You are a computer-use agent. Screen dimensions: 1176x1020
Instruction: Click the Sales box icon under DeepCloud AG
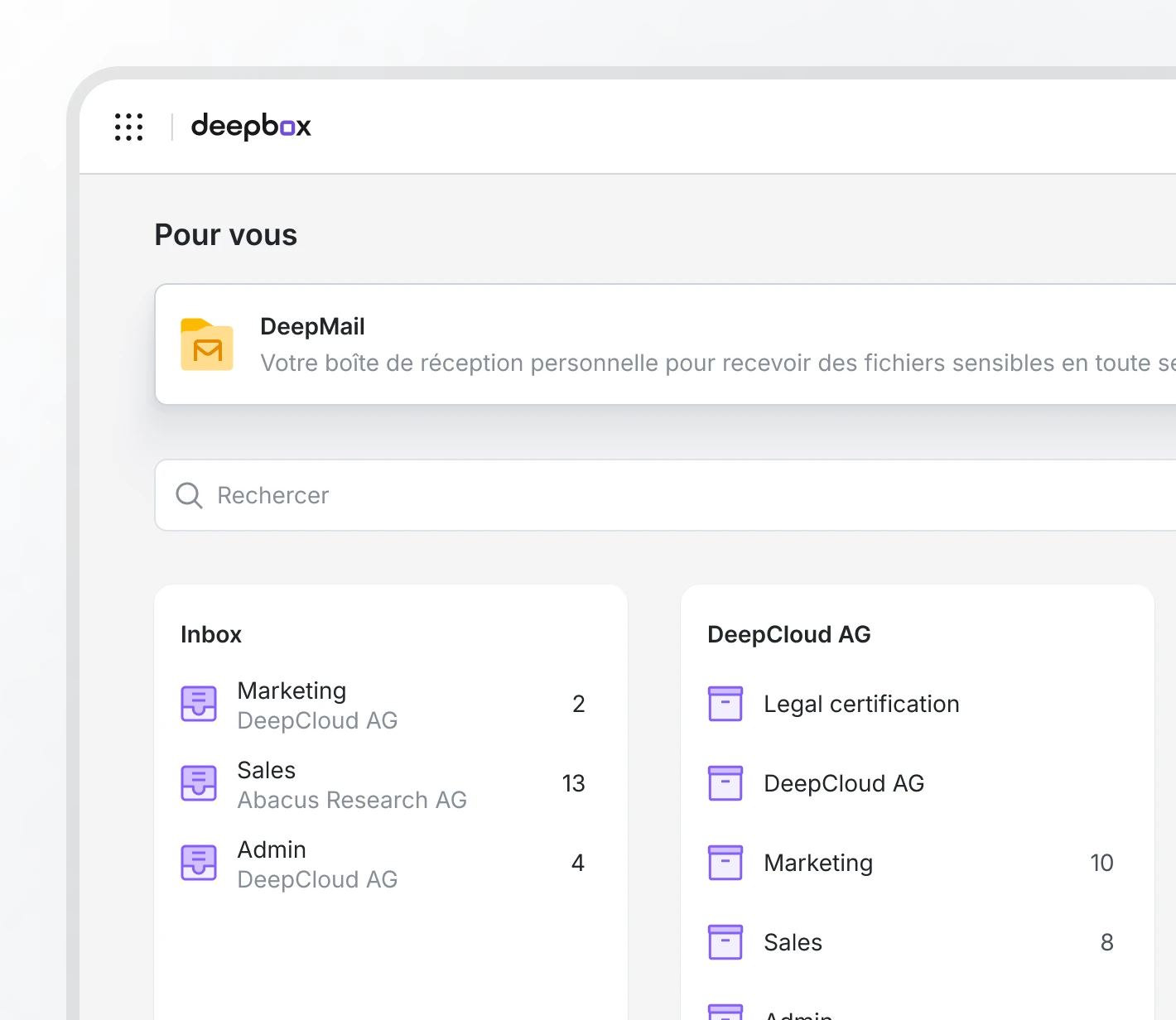pyautogui.click(x=725, y=942)
